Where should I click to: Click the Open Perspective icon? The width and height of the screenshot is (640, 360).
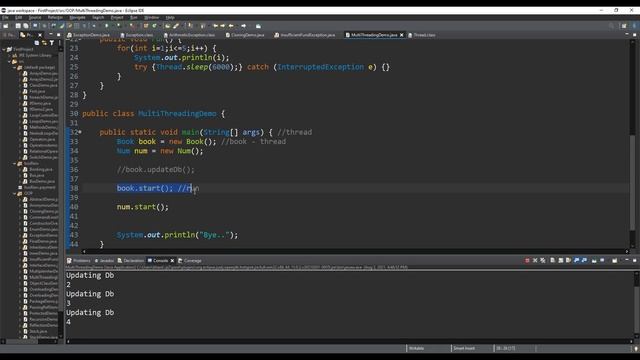point(624,26)
